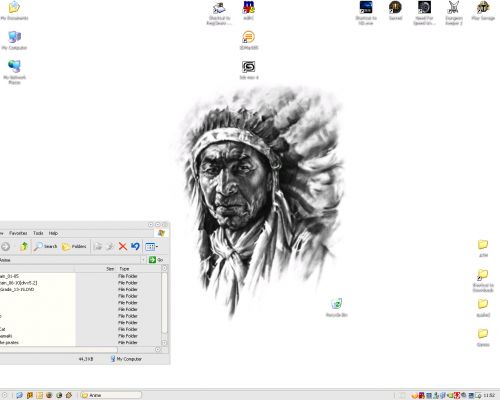Click the horizontal scrollbar in Explorer window
The width and height of the screenshot is (500, 400).
(x=58, y=350)
